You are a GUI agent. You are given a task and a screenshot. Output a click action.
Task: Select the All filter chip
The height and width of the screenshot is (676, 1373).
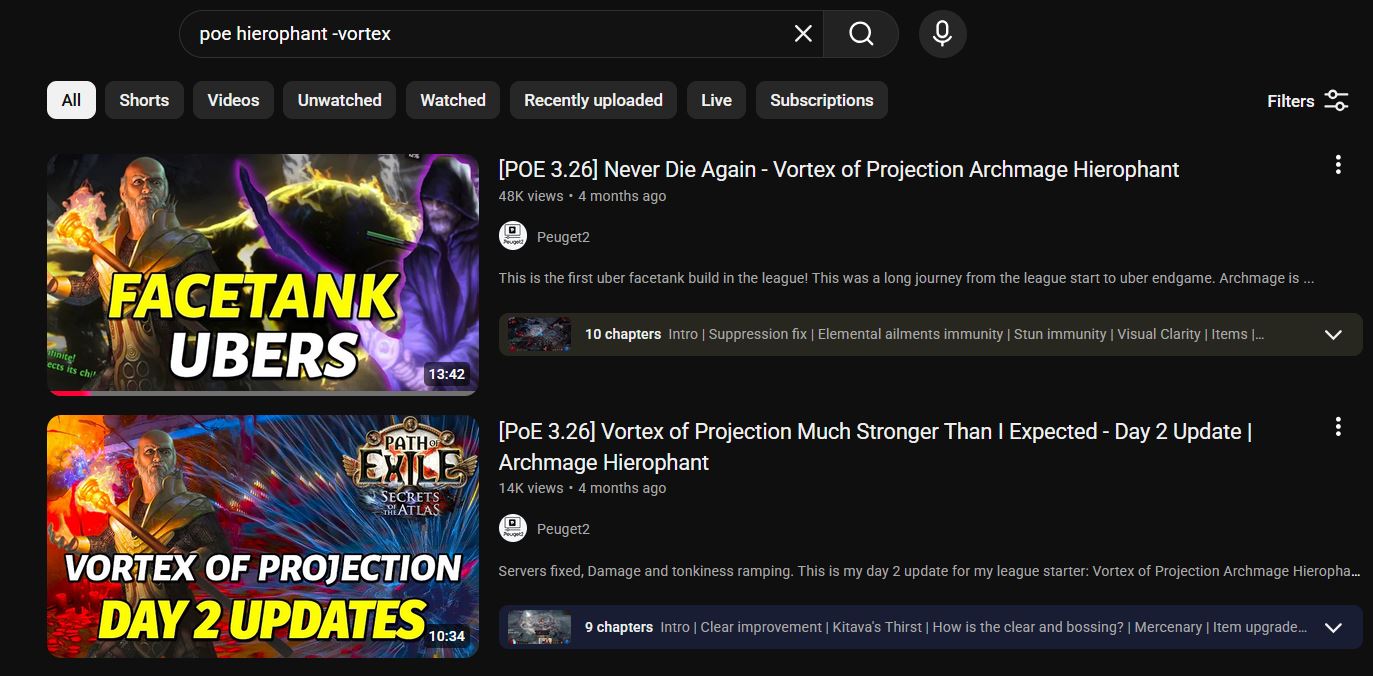pyautogui.click(x=71, y=100)
